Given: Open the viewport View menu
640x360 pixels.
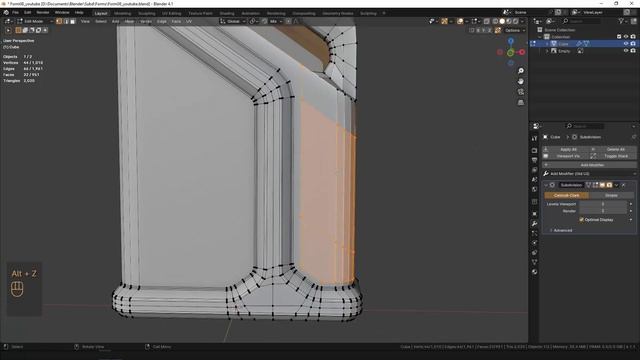Looking at the screenshot, I should click(85, 21).
